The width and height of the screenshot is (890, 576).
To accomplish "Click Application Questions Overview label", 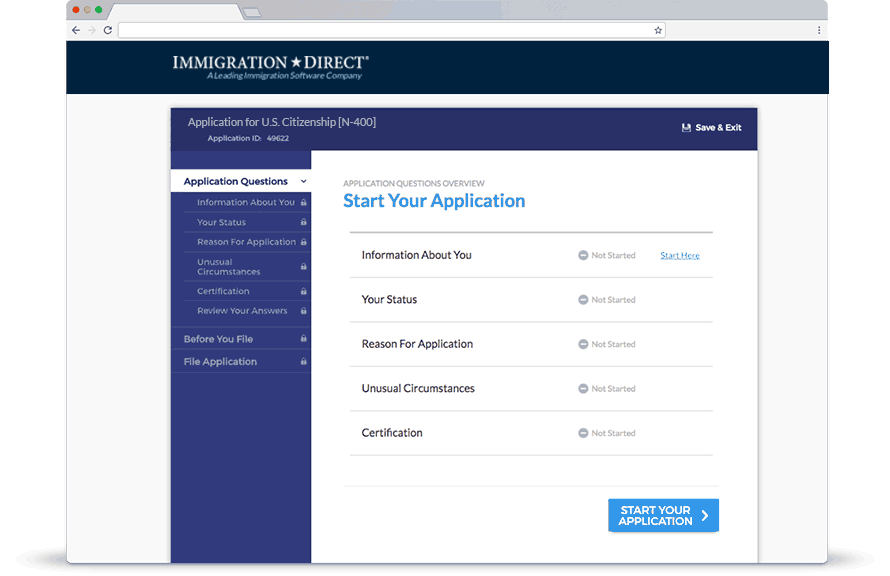I will pyautogui.click(x=414, y=183).
